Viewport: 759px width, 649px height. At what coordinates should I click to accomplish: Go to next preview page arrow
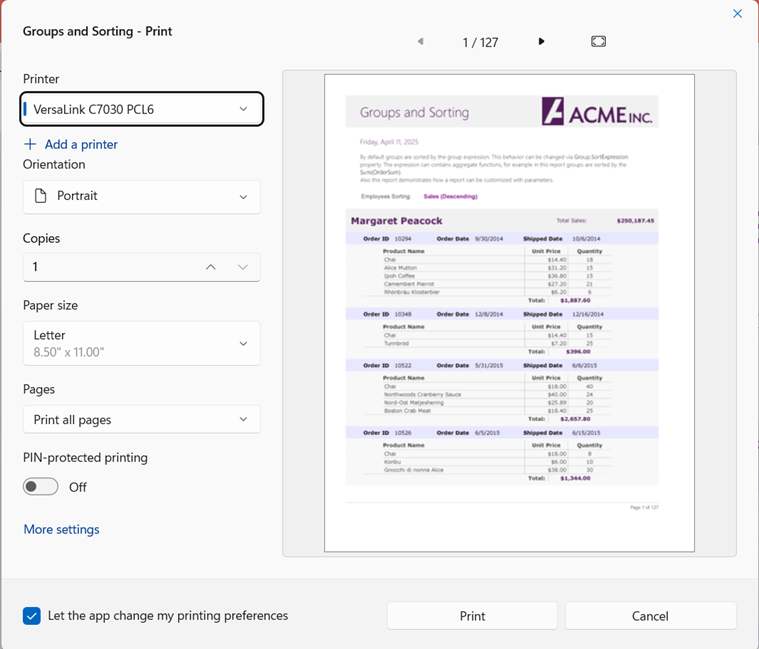(x=541, y=42)
